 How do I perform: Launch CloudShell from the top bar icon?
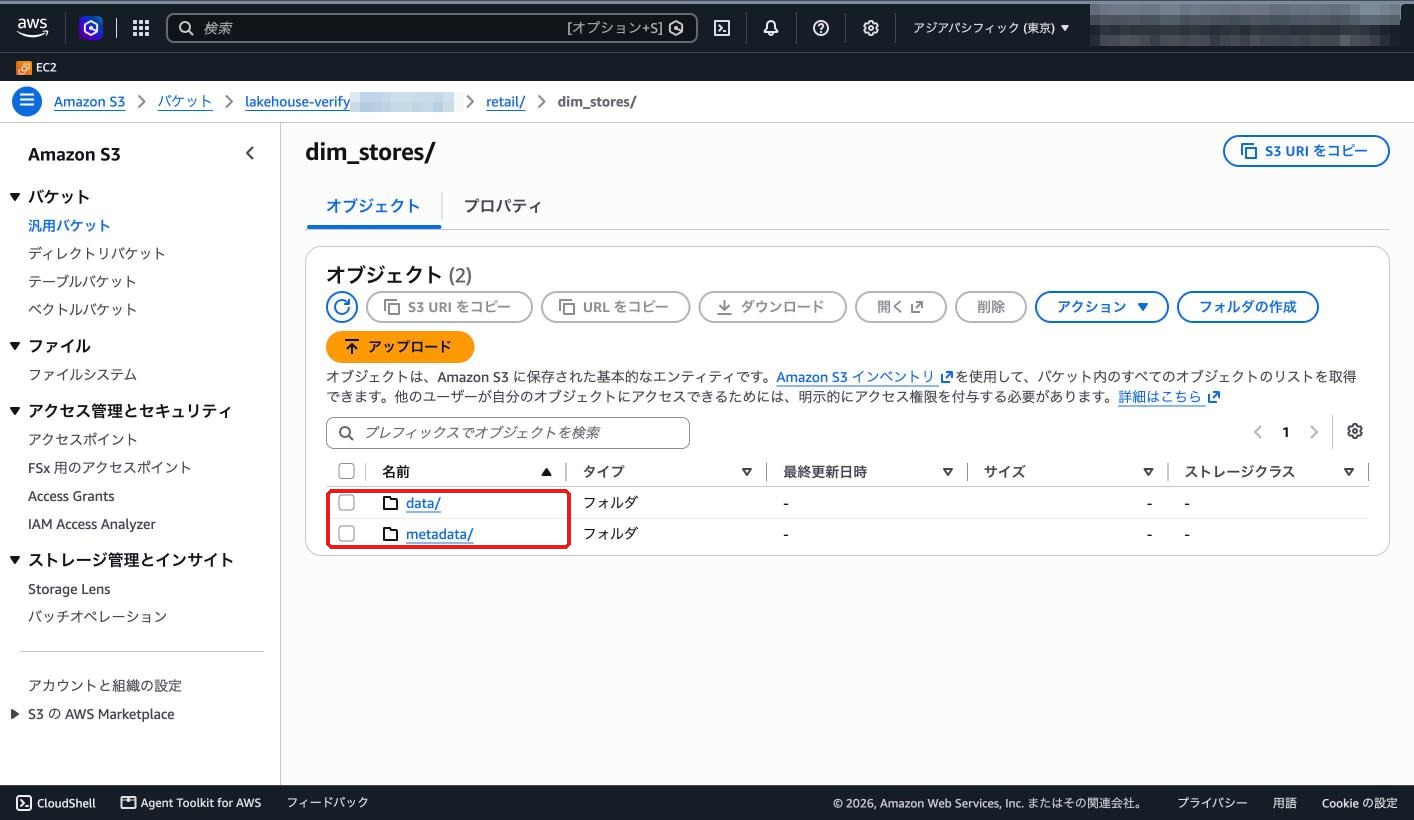tap(722, 28)
